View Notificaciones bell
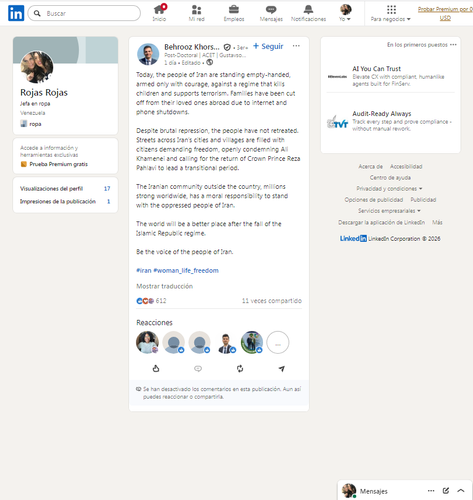The image size is (473, 500). [308, 13]
